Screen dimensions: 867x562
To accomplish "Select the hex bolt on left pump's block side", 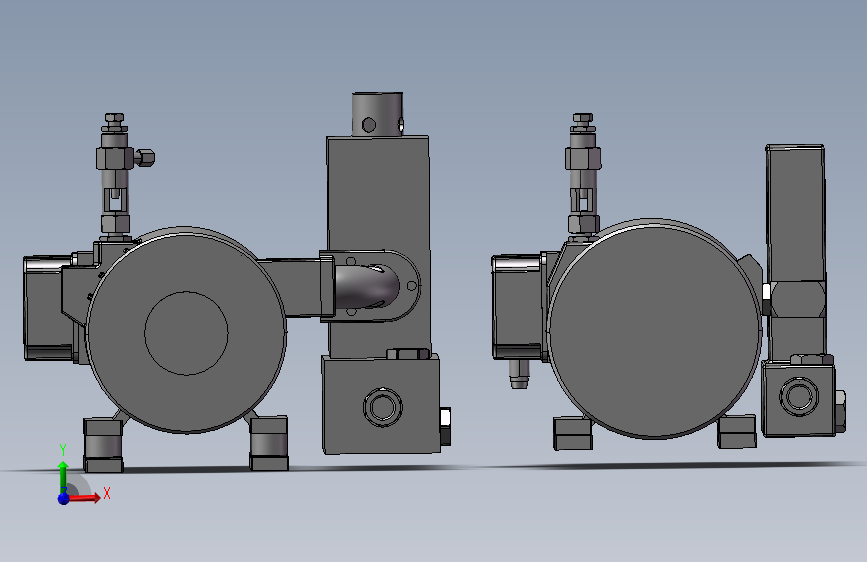I will [445, 426].
